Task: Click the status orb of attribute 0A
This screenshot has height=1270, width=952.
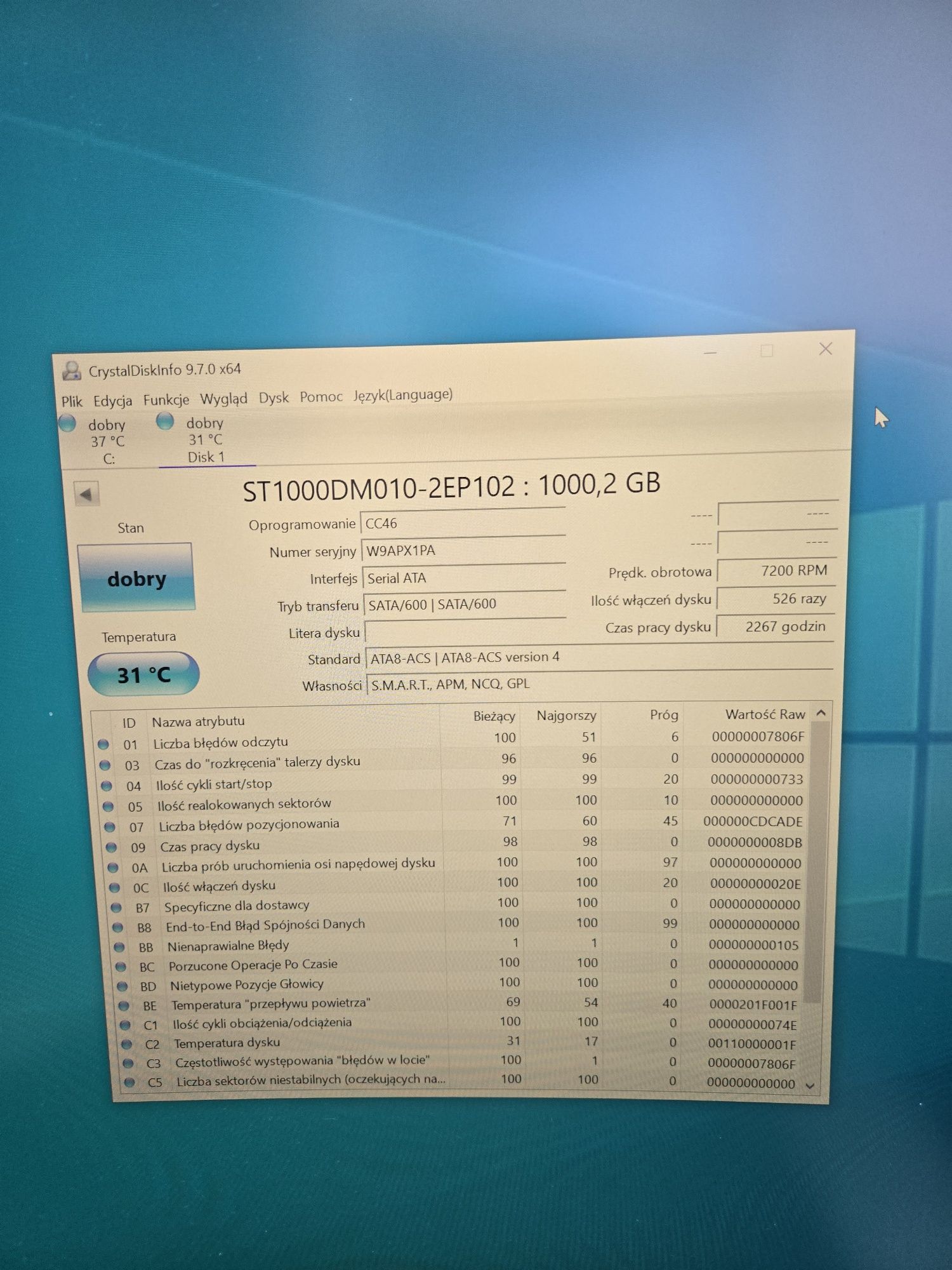Action: [x=112, y=868]
